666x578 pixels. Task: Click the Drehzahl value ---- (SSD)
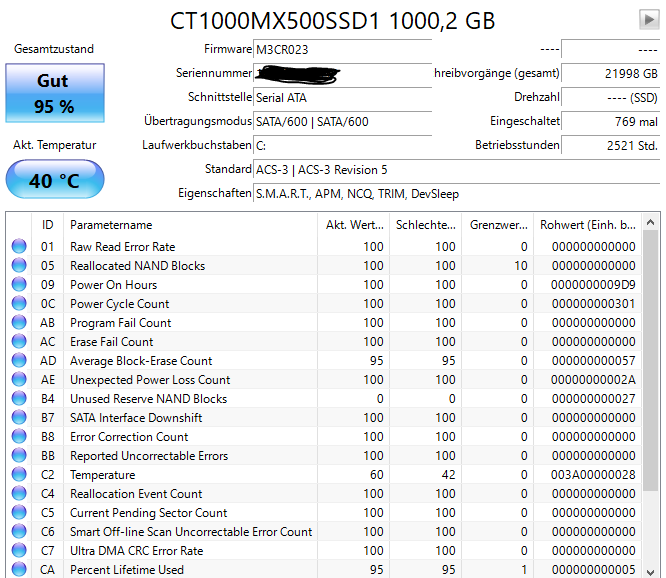[x=610, y=98]
